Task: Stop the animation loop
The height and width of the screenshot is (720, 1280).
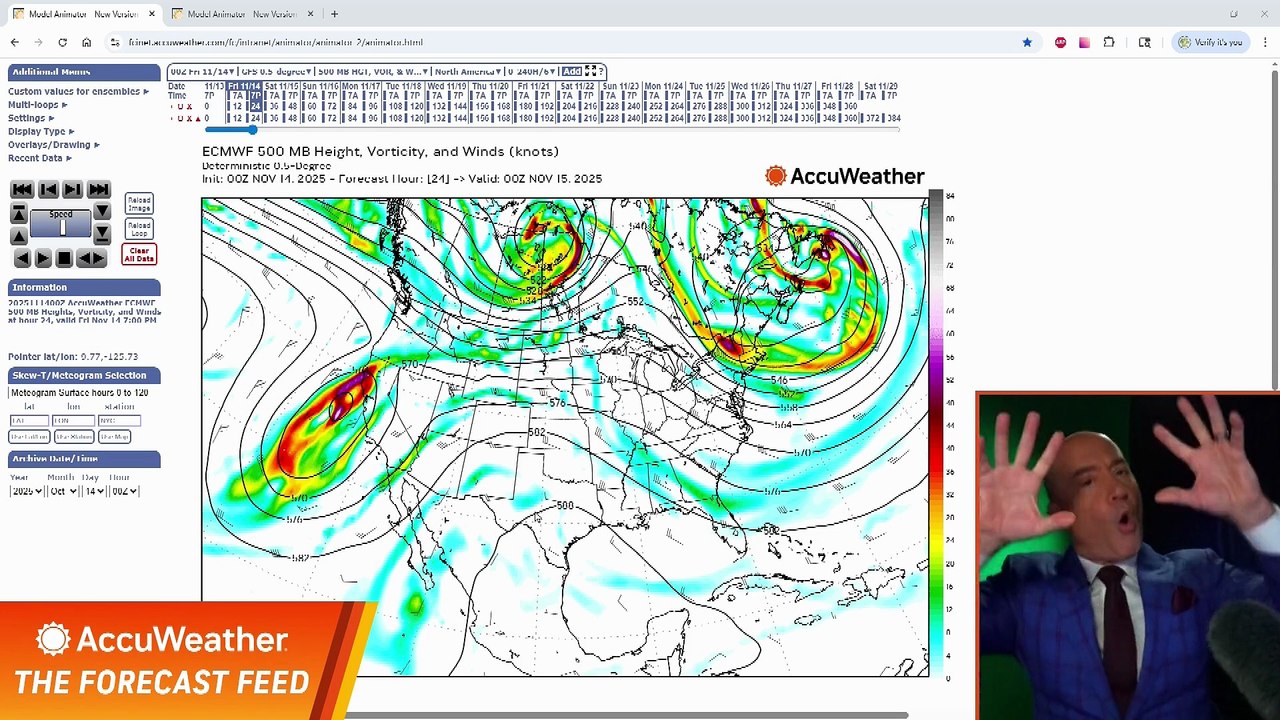Action: pos(64,258)
